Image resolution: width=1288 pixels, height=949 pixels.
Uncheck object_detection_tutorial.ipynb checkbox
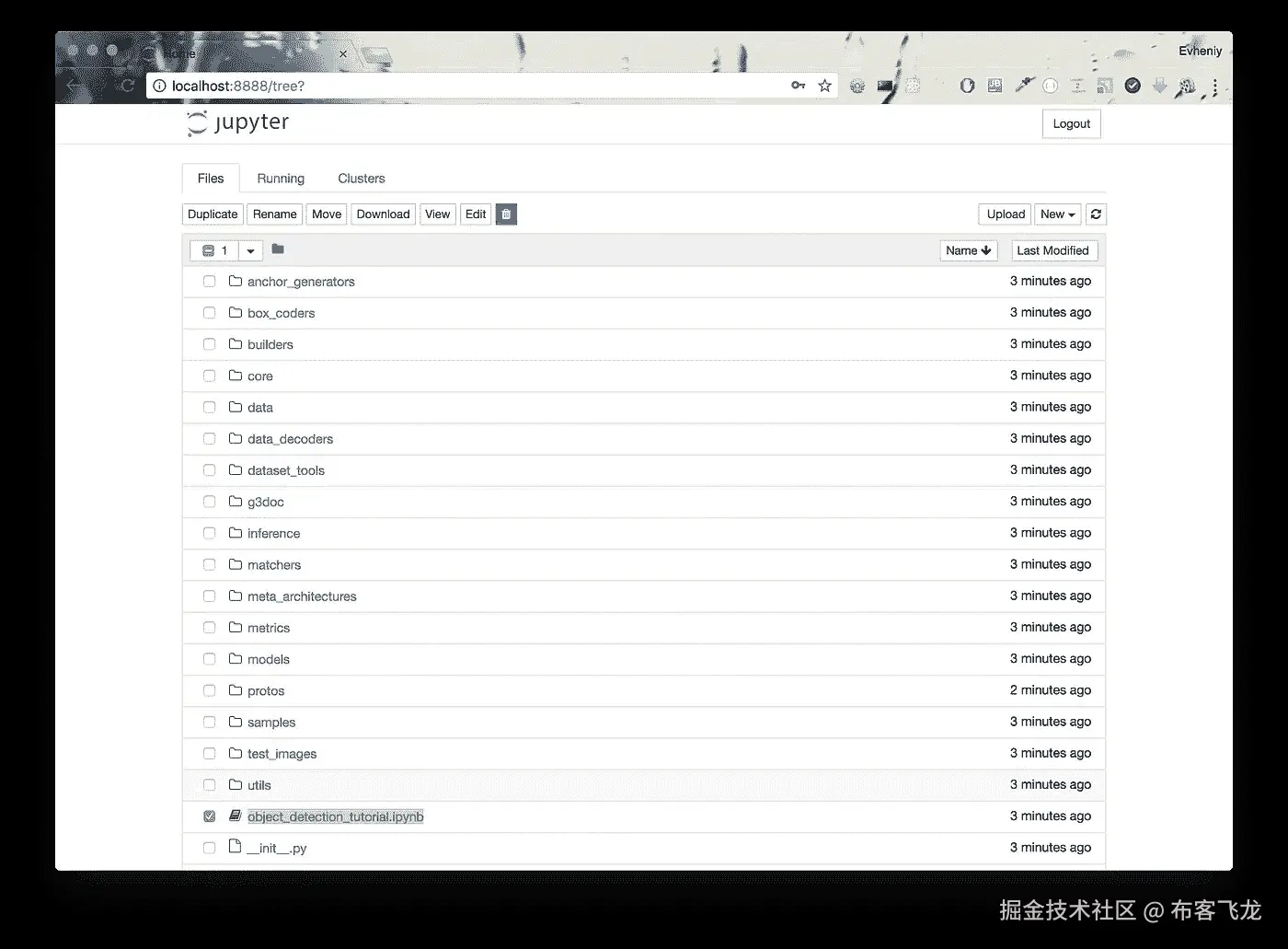210,816
